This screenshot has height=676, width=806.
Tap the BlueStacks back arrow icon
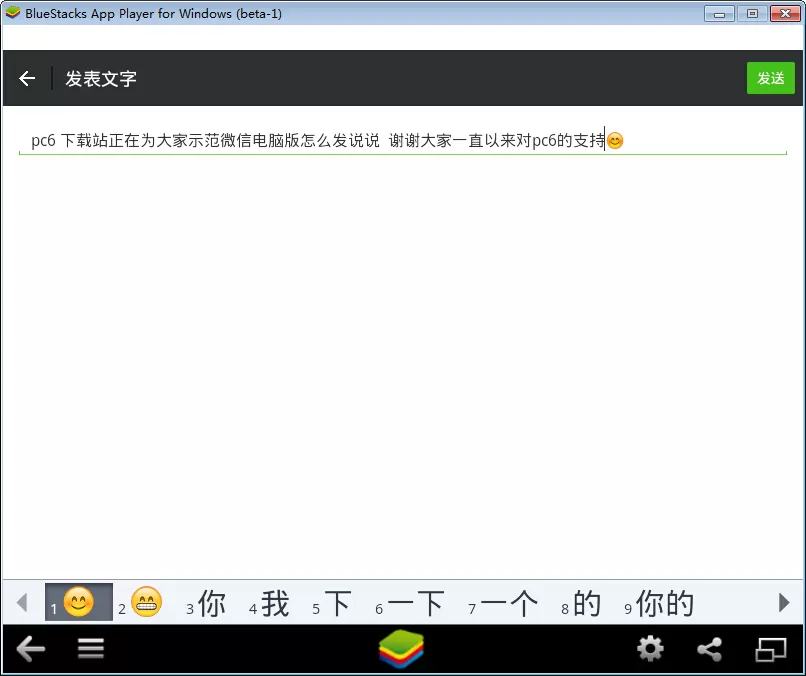coord(31,649)
